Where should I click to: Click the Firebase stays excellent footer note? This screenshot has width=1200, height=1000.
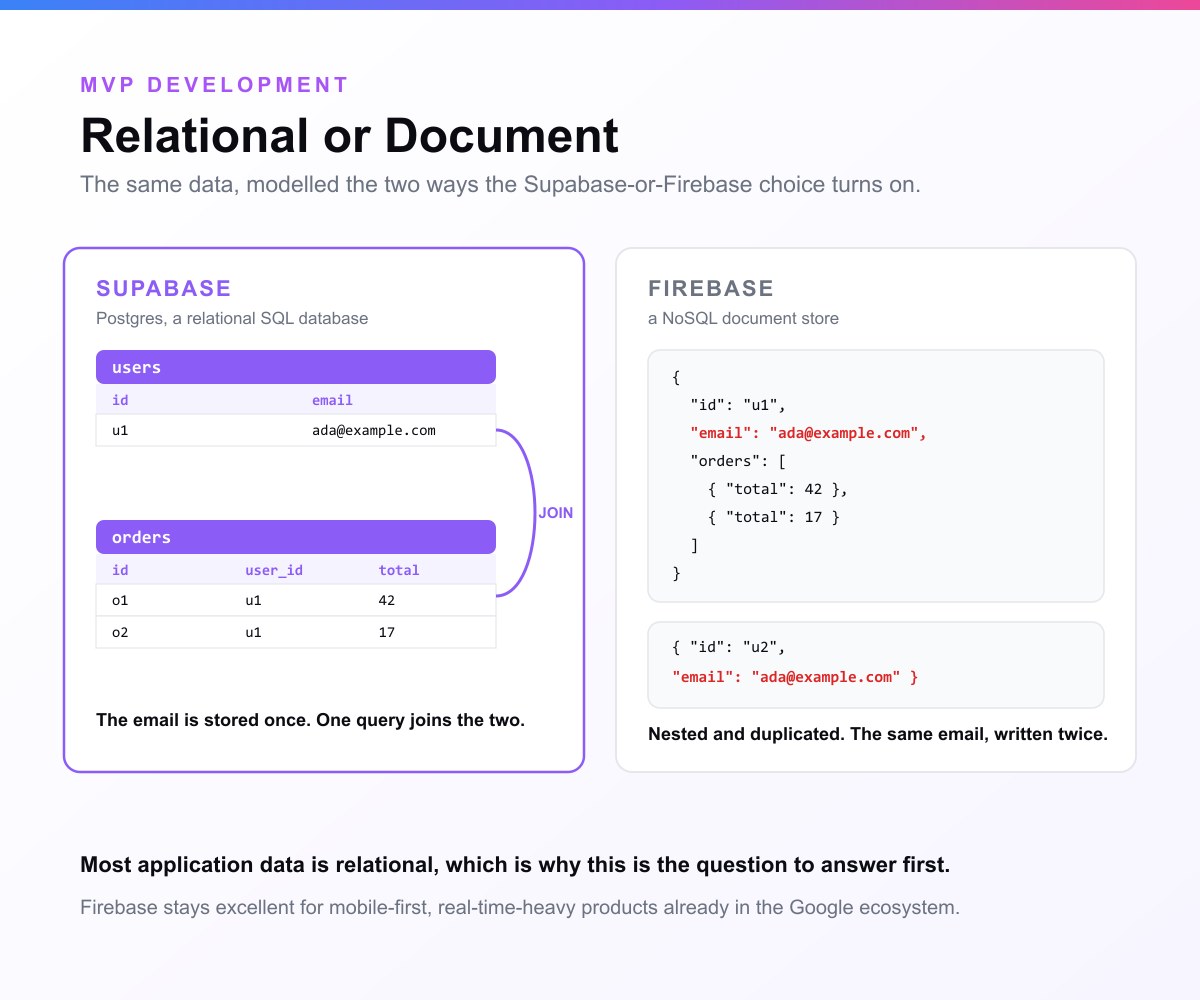click(x=520, y=909)
